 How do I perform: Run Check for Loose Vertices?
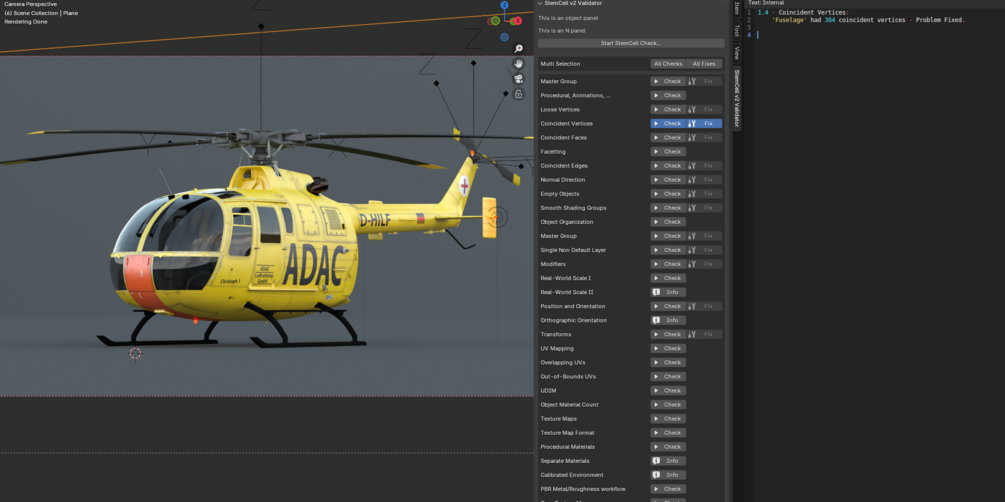(x=668, y=110)
